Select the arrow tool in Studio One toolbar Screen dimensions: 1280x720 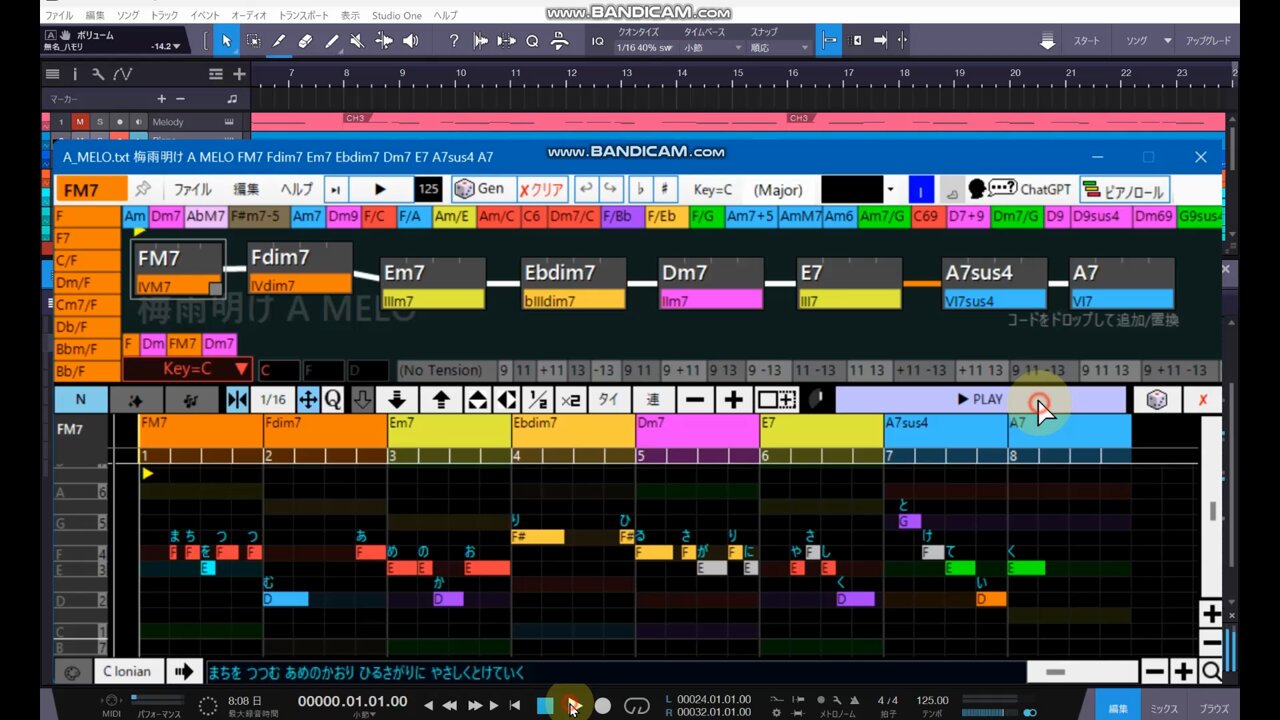(x=226, y=41)
